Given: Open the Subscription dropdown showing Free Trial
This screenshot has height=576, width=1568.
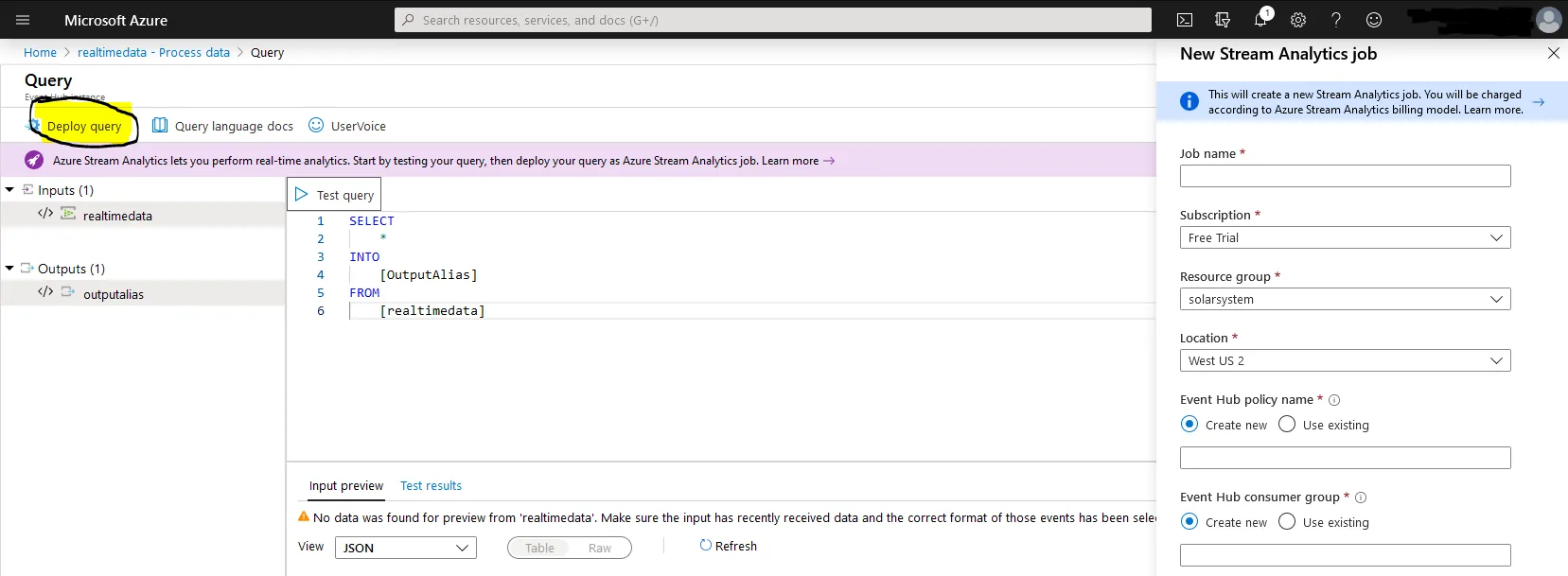Looking at the screenshot, I should [x=1345, y=237].
